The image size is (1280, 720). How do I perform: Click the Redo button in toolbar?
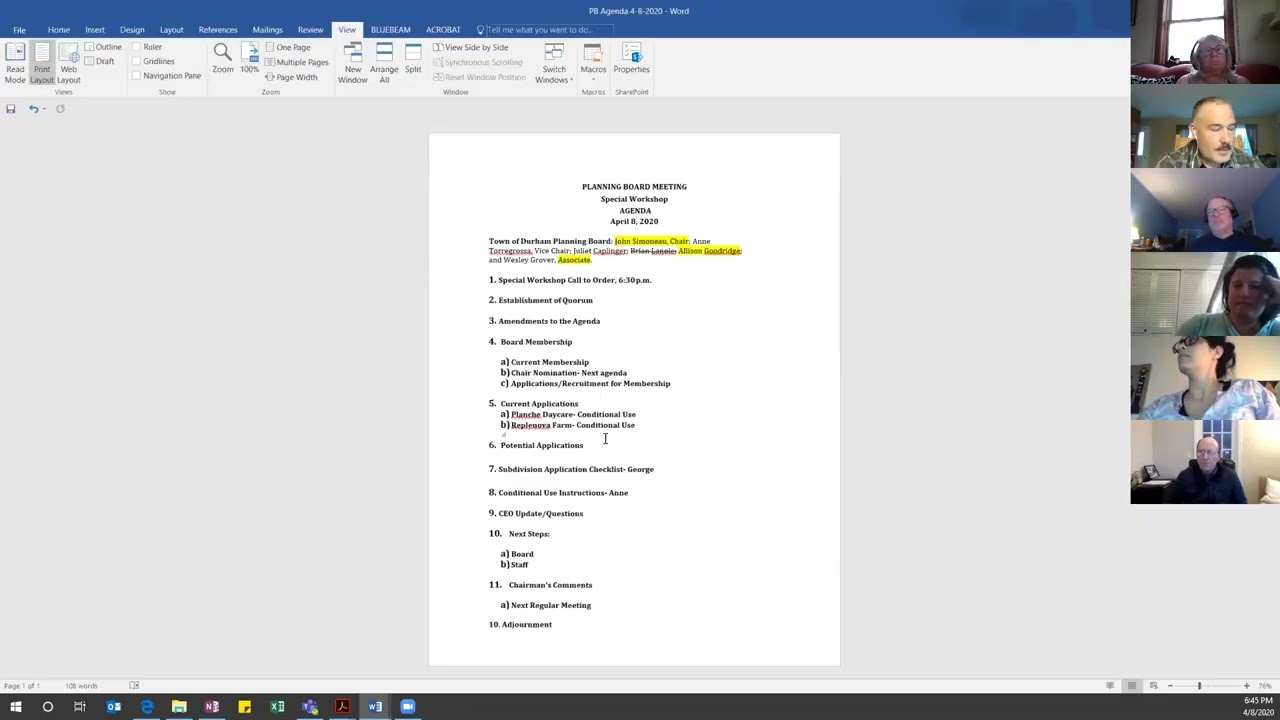point(60,109)
